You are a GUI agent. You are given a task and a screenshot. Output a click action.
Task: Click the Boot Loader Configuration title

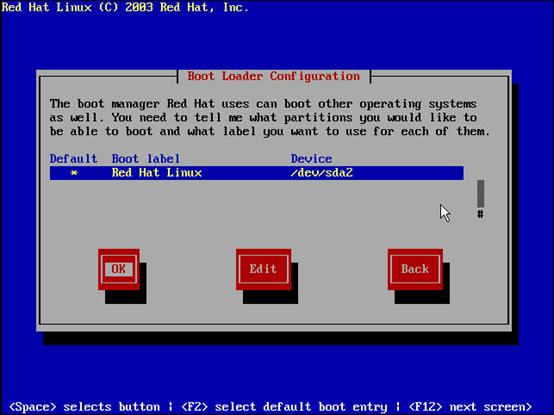tap(273, 76)
